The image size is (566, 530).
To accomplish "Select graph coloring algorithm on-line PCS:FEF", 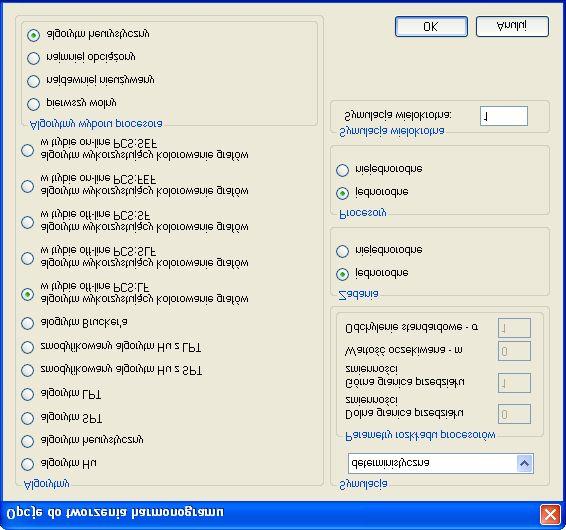I will (27, 186).
